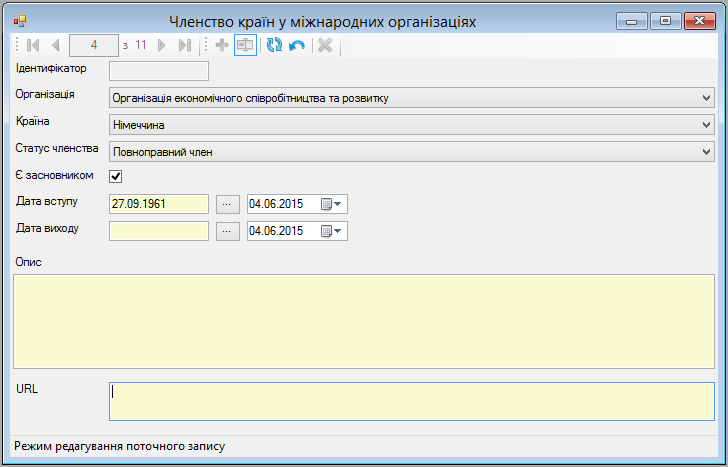Open calendar dropdown for Дата вступу picker

tap(332, 204)
